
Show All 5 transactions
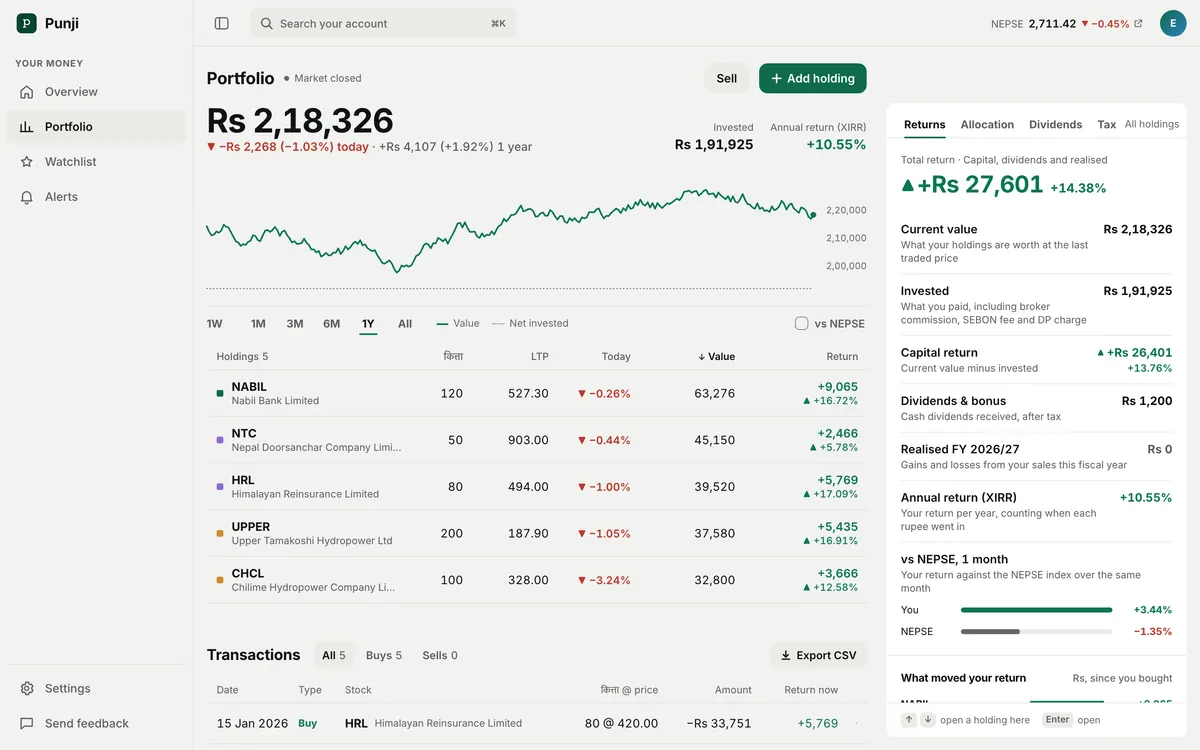coord(334,656)
